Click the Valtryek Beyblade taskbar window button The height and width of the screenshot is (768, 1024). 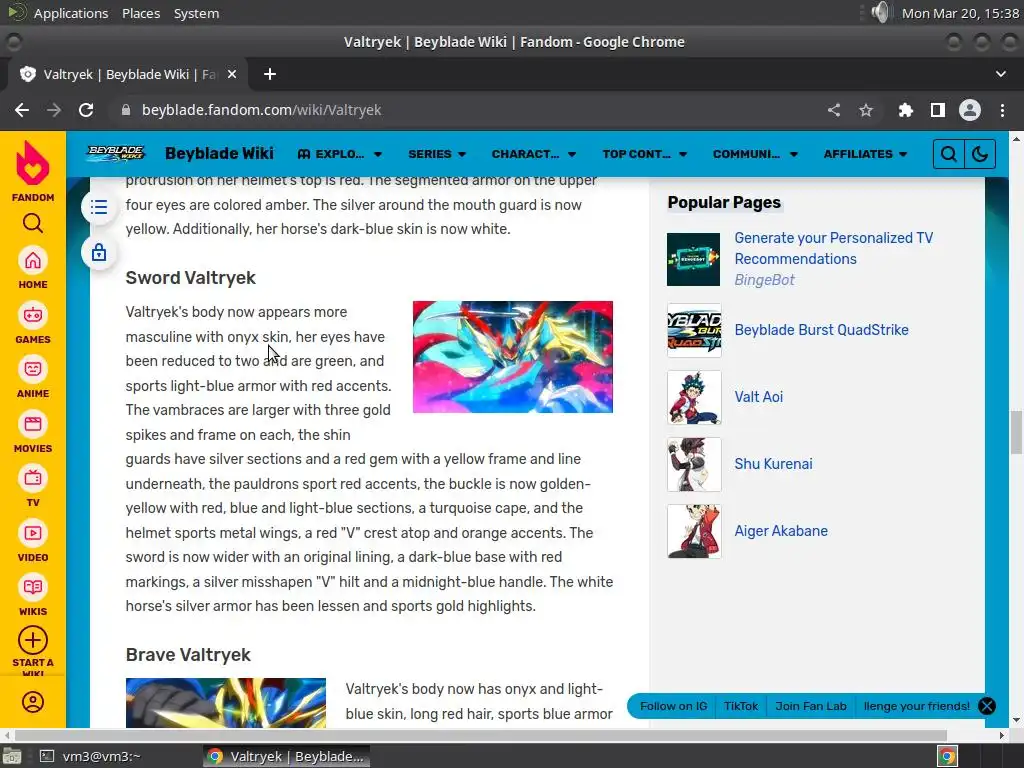[x=286, y=757]
